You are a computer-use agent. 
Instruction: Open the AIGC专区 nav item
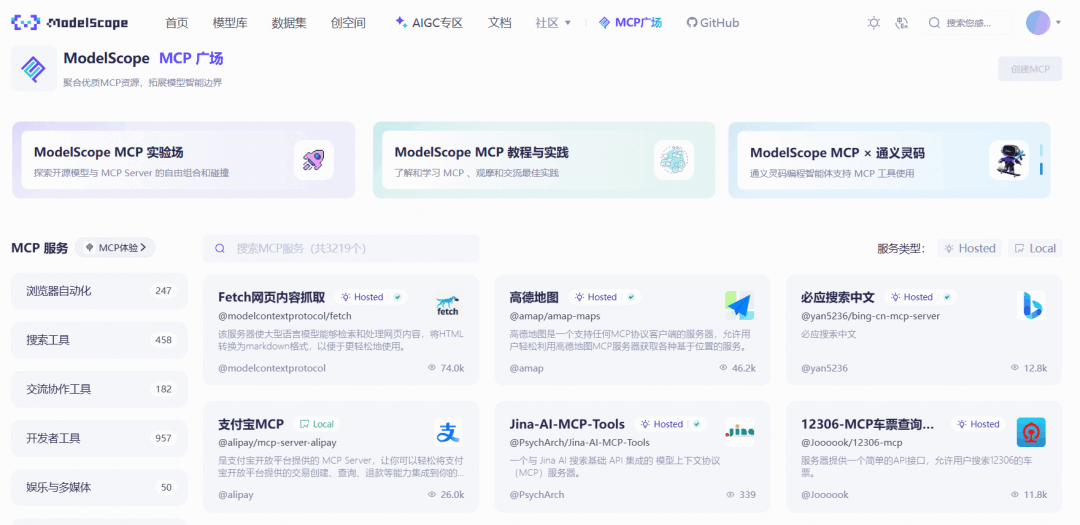click(x=428, y=23)
